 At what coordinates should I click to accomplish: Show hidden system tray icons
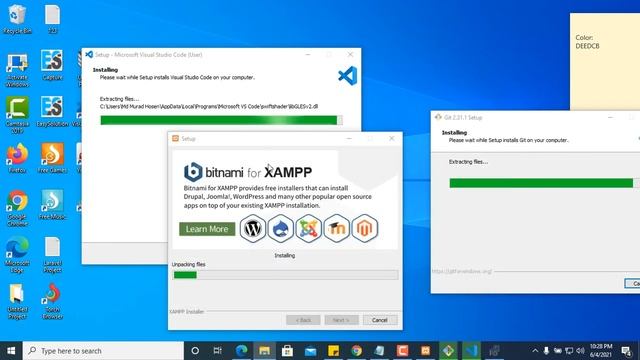pos(535,351)
